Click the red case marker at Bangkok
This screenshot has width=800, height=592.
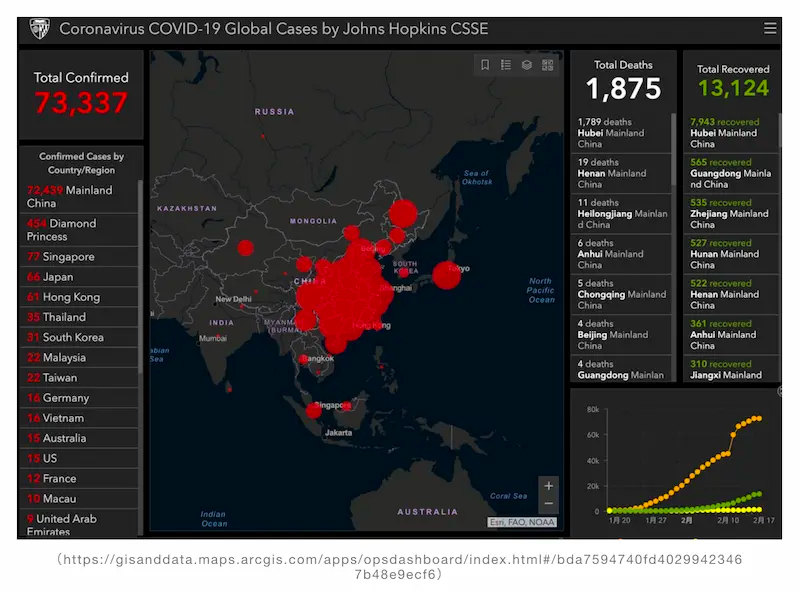click(x=303, y=359)
